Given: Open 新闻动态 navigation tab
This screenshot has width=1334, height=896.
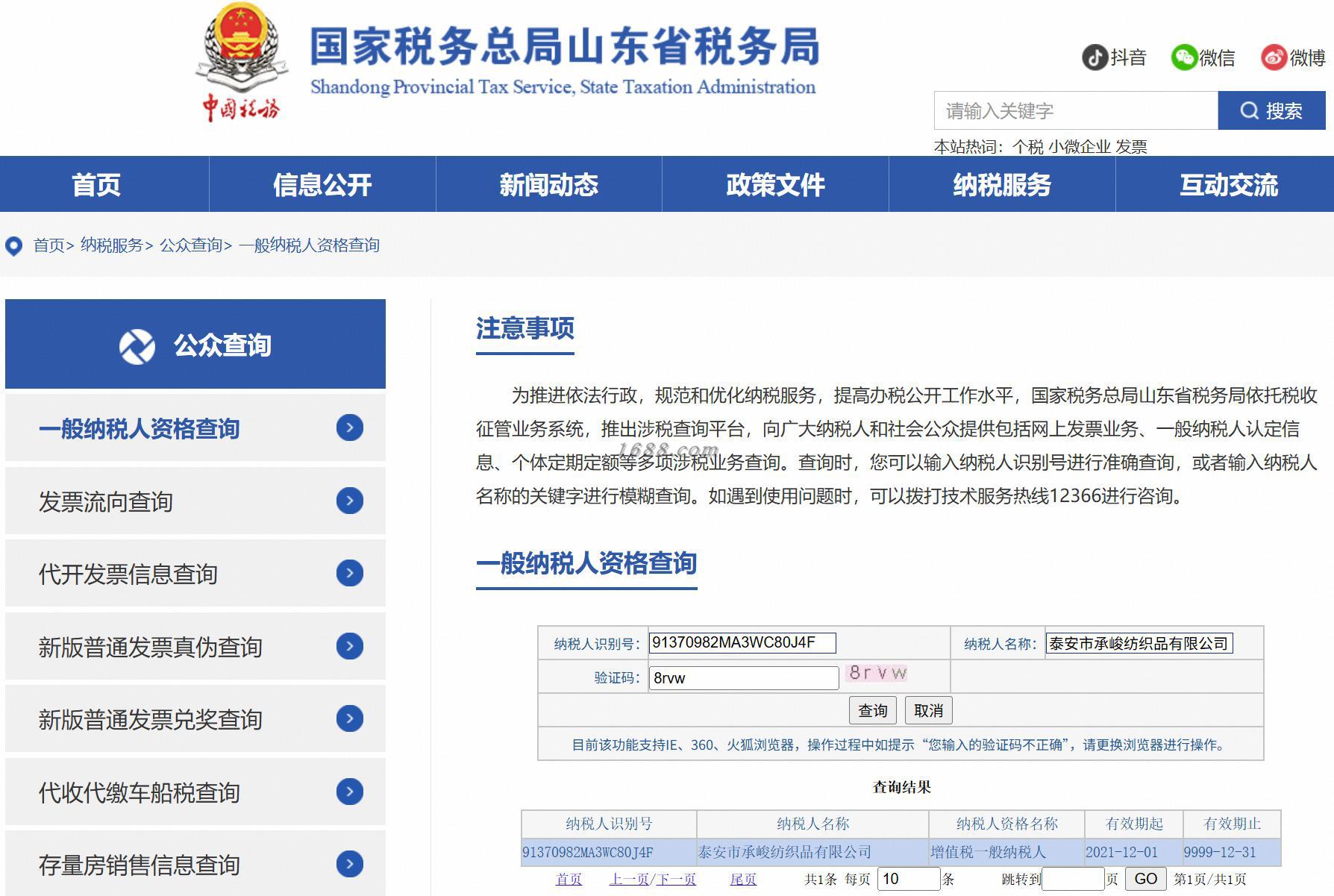Looking at the screenshot, I should click(x=549, y=184).
